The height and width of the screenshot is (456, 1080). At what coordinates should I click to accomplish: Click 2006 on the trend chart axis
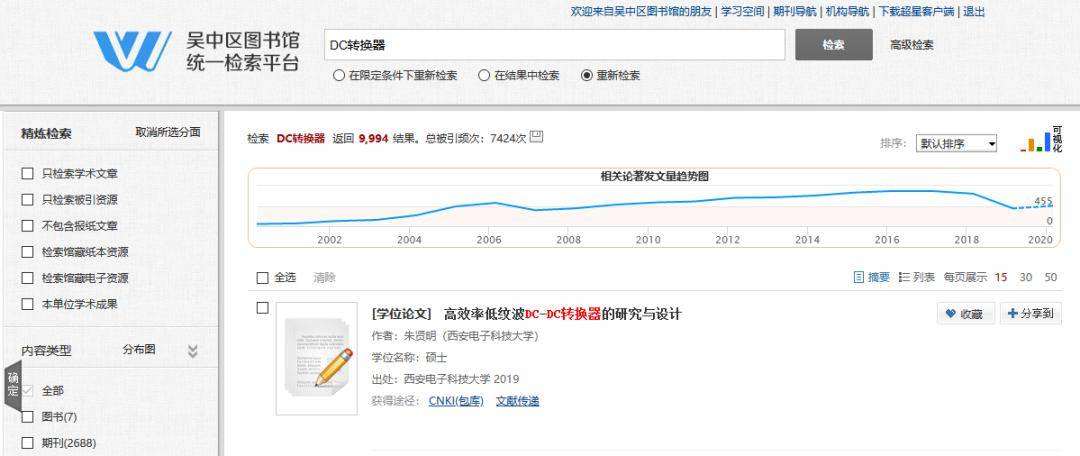point(488,240)
